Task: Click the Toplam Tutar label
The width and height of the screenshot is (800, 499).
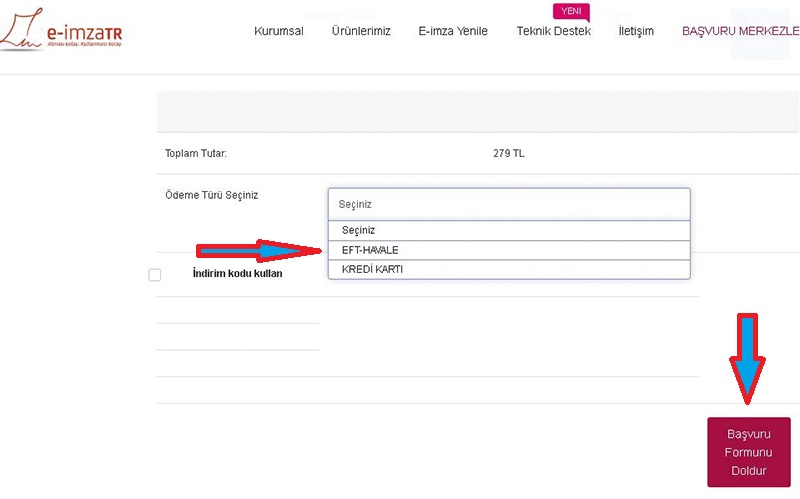Action: click(x=196, y=153)
